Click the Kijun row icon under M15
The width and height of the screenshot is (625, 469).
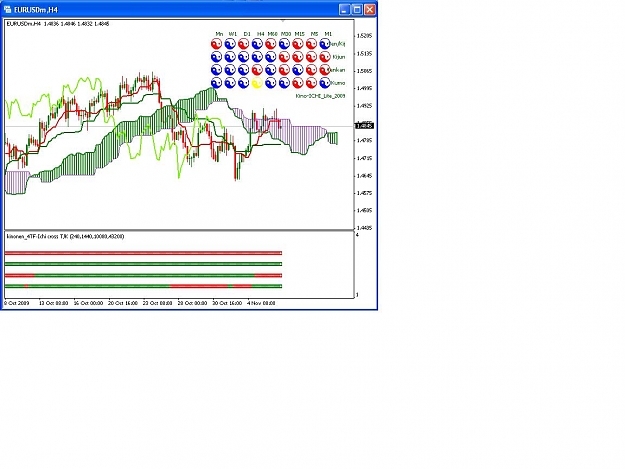coord(298,57)
